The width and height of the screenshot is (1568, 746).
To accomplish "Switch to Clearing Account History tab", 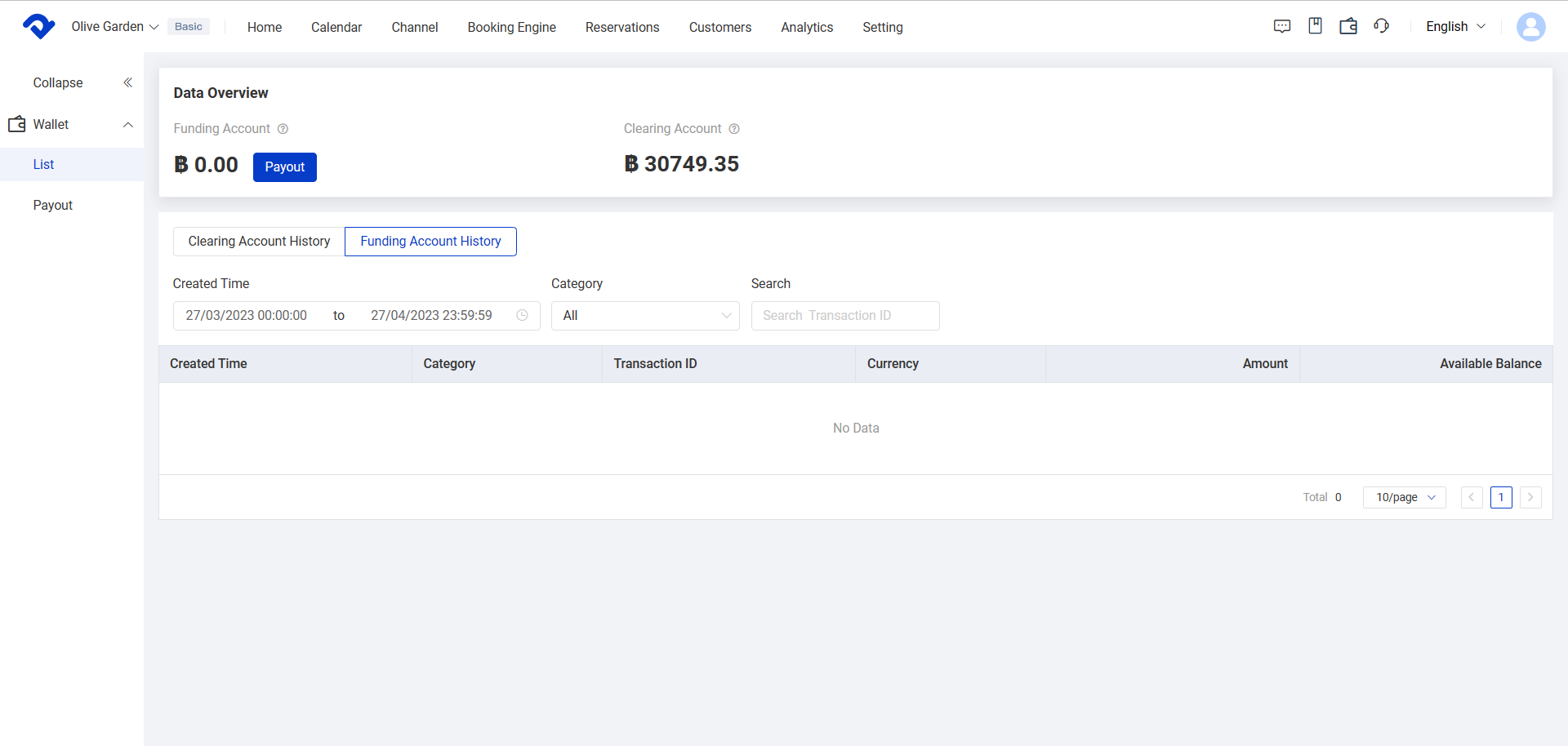I will click(x=259, y=242).
